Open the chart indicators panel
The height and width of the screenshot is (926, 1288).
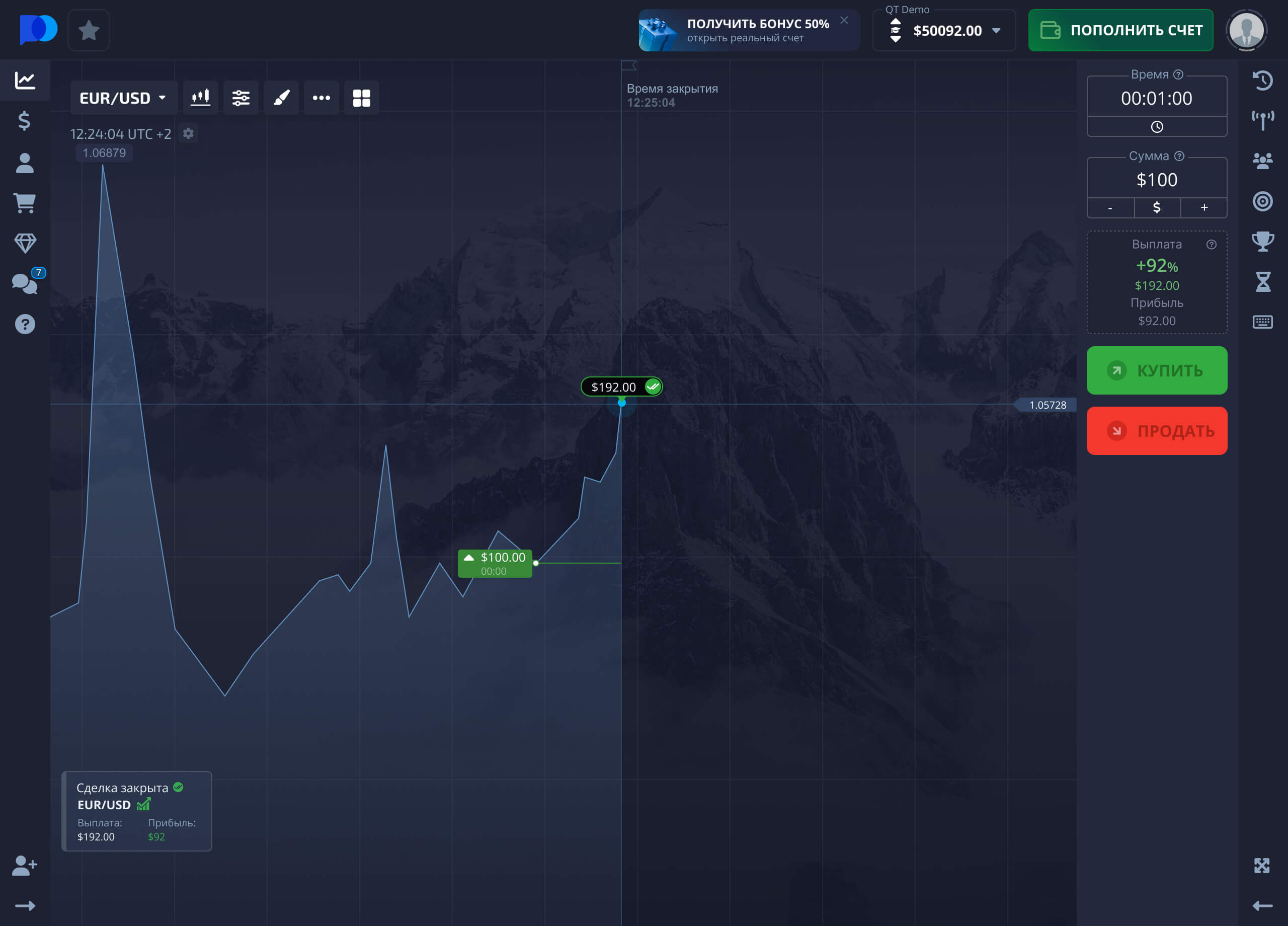(241, 97)
